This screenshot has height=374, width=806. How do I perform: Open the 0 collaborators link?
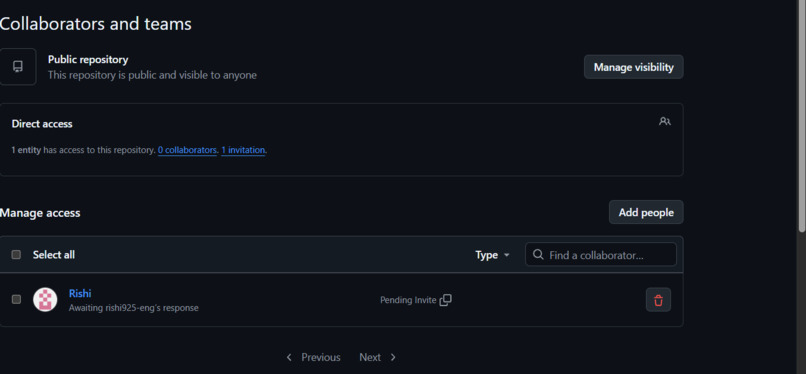[x=187, y=150]
